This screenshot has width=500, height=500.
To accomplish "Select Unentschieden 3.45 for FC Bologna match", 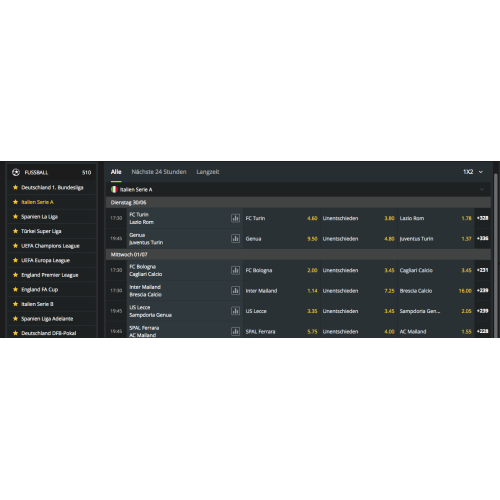I will [x=359, y=270].
